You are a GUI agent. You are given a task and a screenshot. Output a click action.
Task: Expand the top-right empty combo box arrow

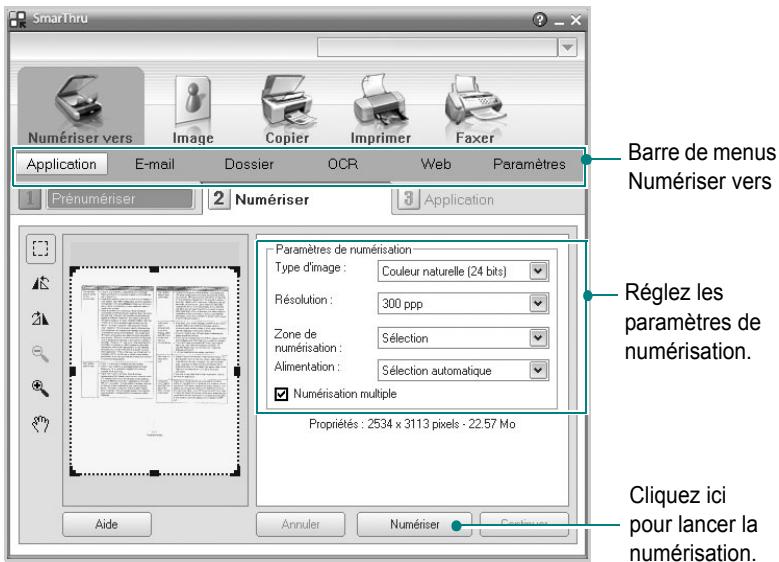pyautogui.click(x=567, y=48)
